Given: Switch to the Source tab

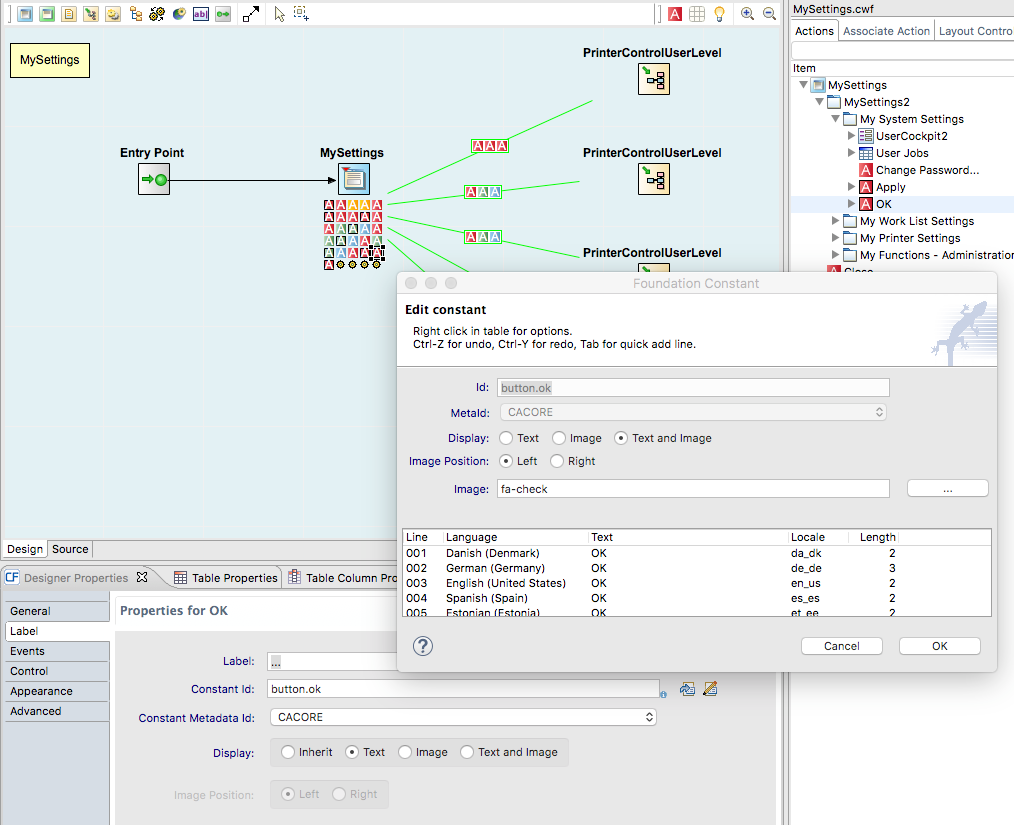Looking at the screenshot, I should click(70, 549).
